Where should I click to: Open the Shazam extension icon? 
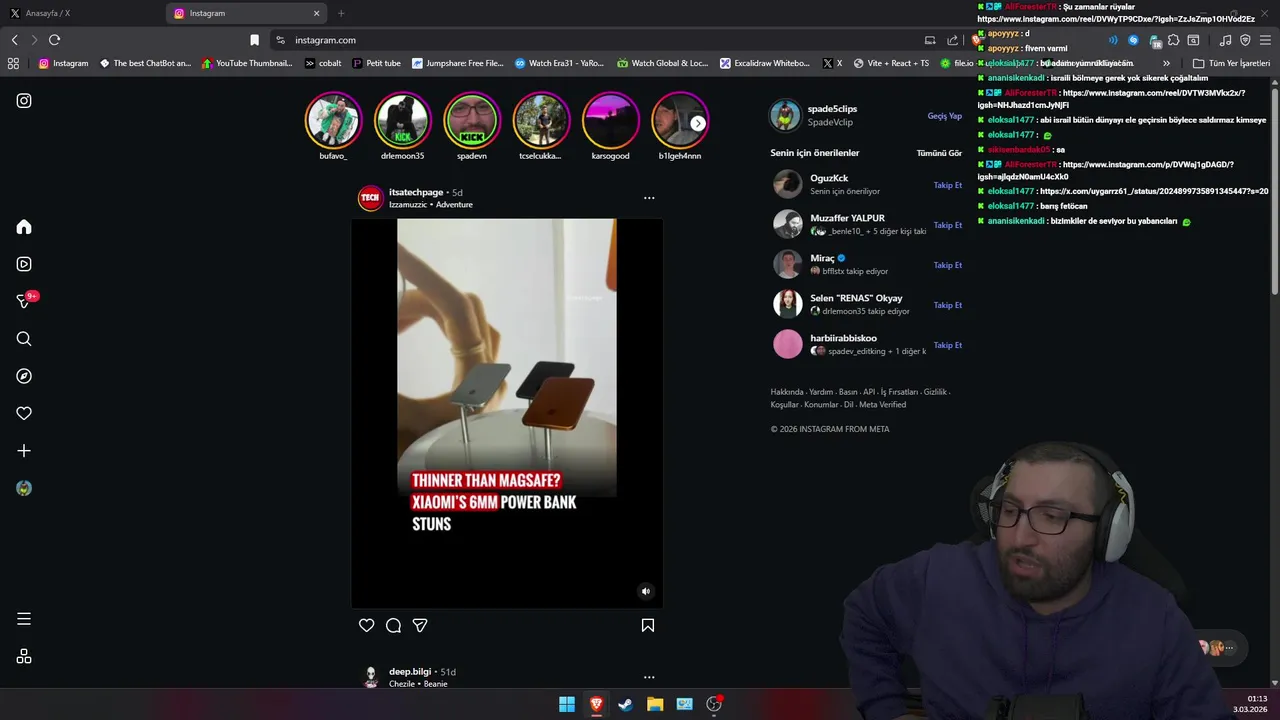(1133, 40)
